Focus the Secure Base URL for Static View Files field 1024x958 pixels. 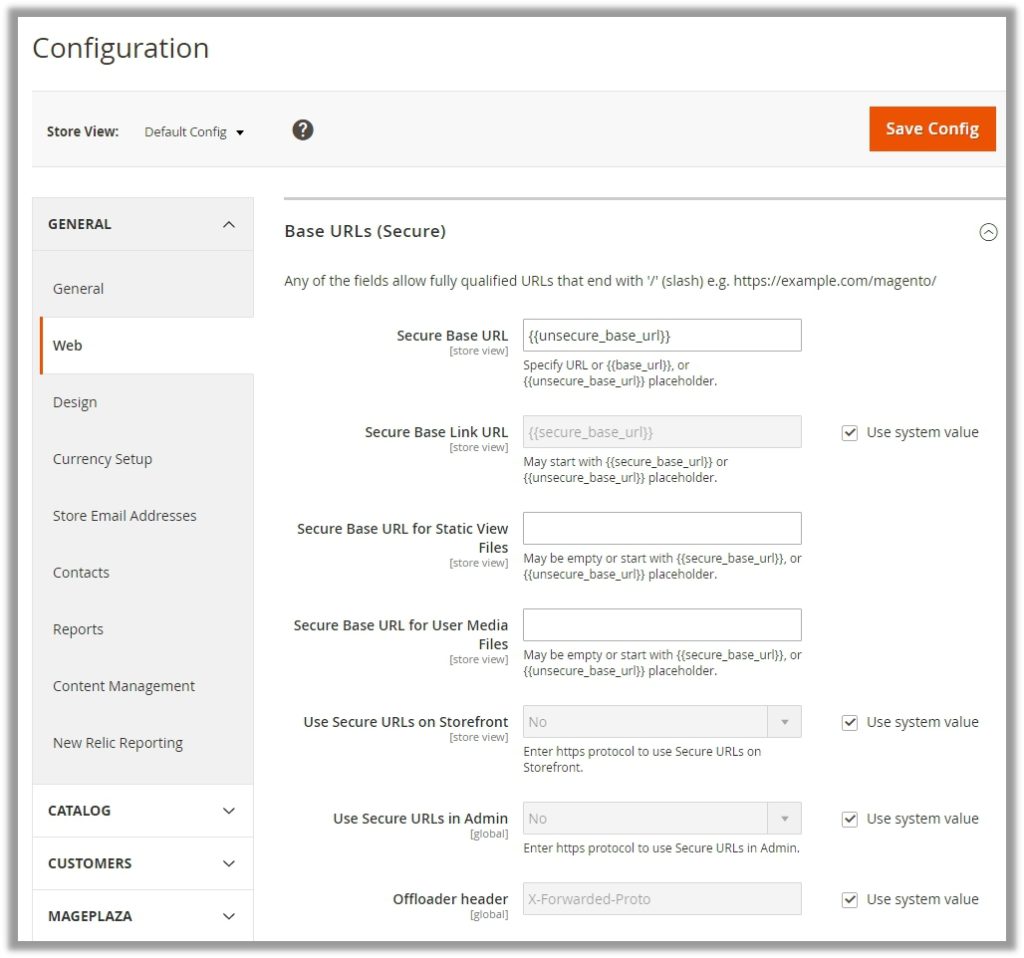coord(661,529)
